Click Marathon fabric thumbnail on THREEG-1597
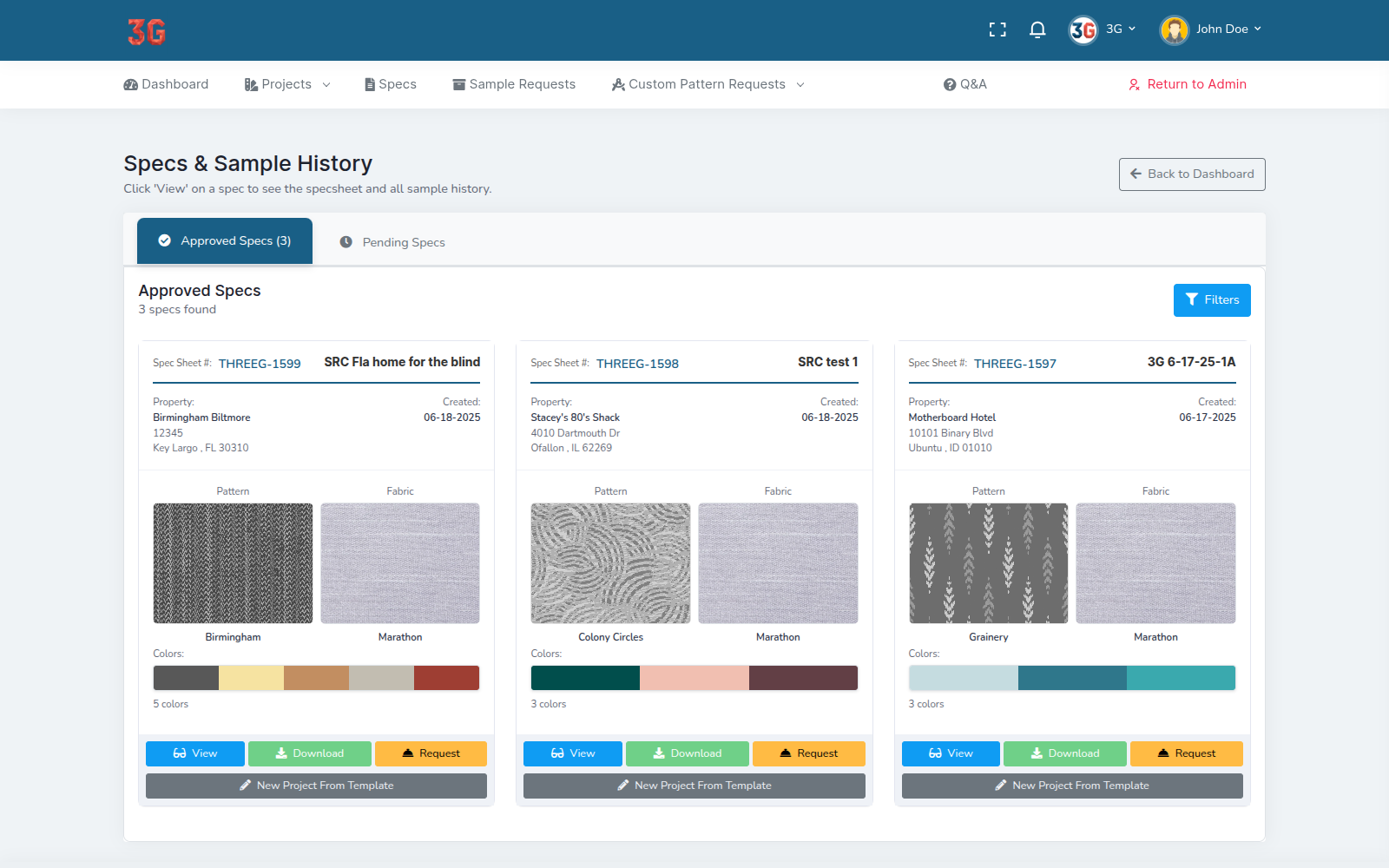Viewport: 1389px width, 868px height. coord(1155,563)
